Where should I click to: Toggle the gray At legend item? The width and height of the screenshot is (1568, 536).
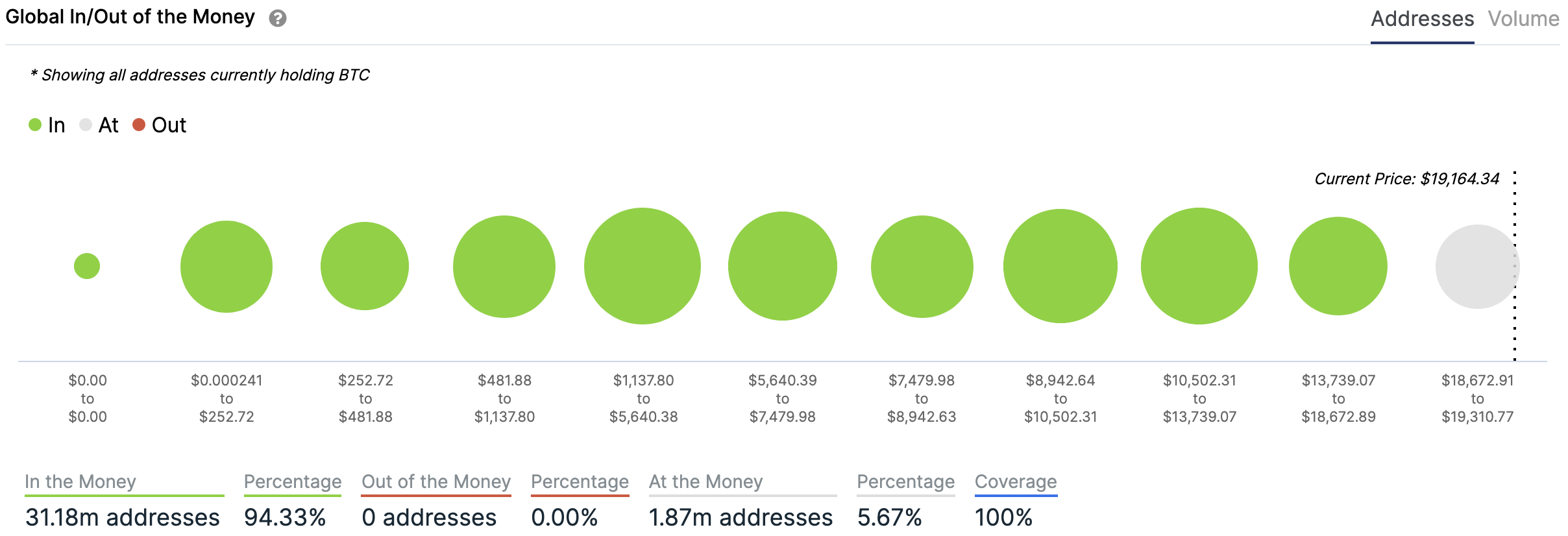99,125
